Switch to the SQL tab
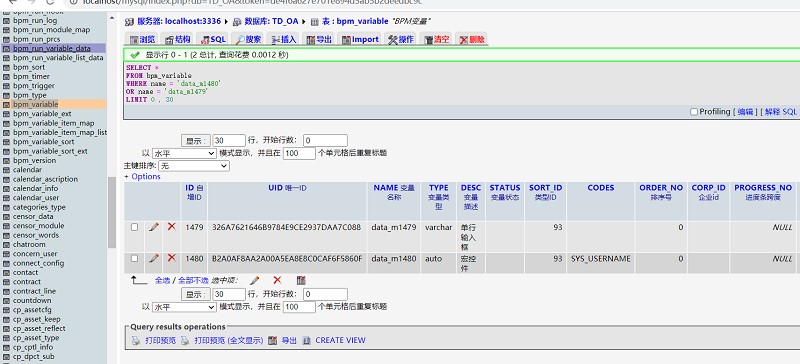 click(213, 39)
